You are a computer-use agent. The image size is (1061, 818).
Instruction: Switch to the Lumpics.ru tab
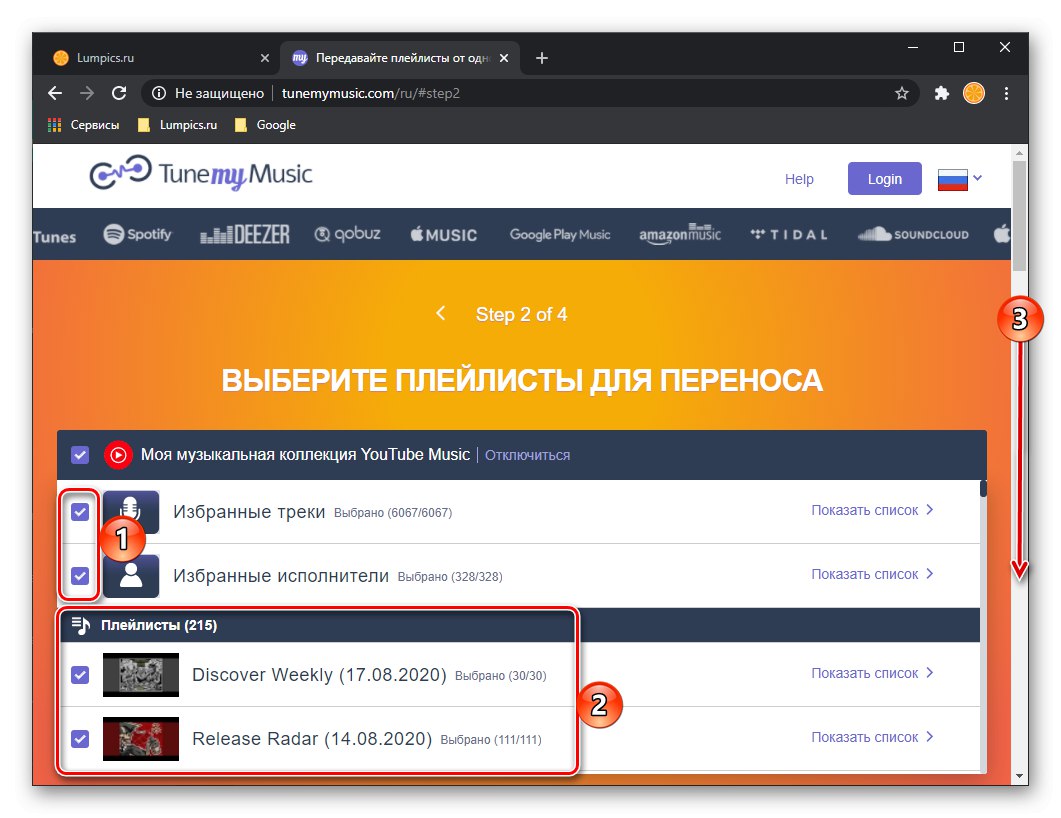pos(159,58)
